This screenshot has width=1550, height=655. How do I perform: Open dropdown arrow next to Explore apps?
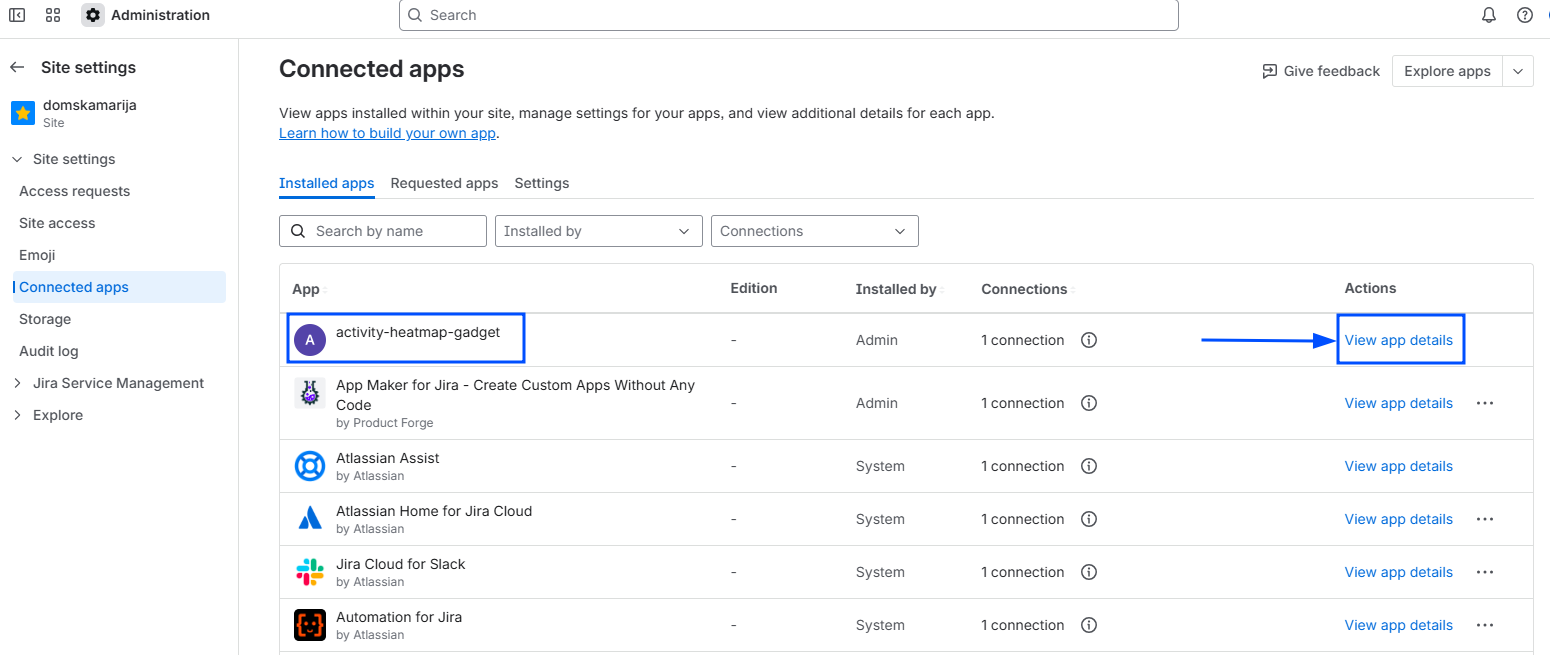point(1518,71)
